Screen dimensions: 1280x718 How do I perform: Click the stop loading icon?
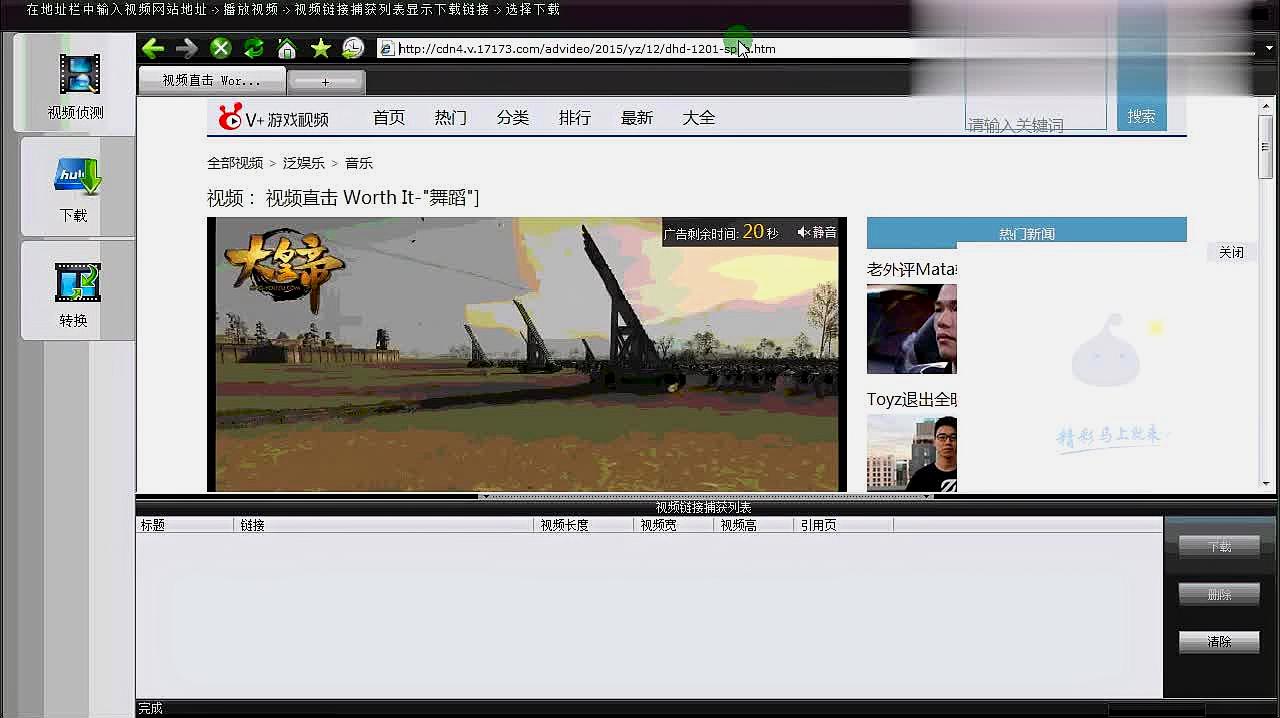(220, 48)
